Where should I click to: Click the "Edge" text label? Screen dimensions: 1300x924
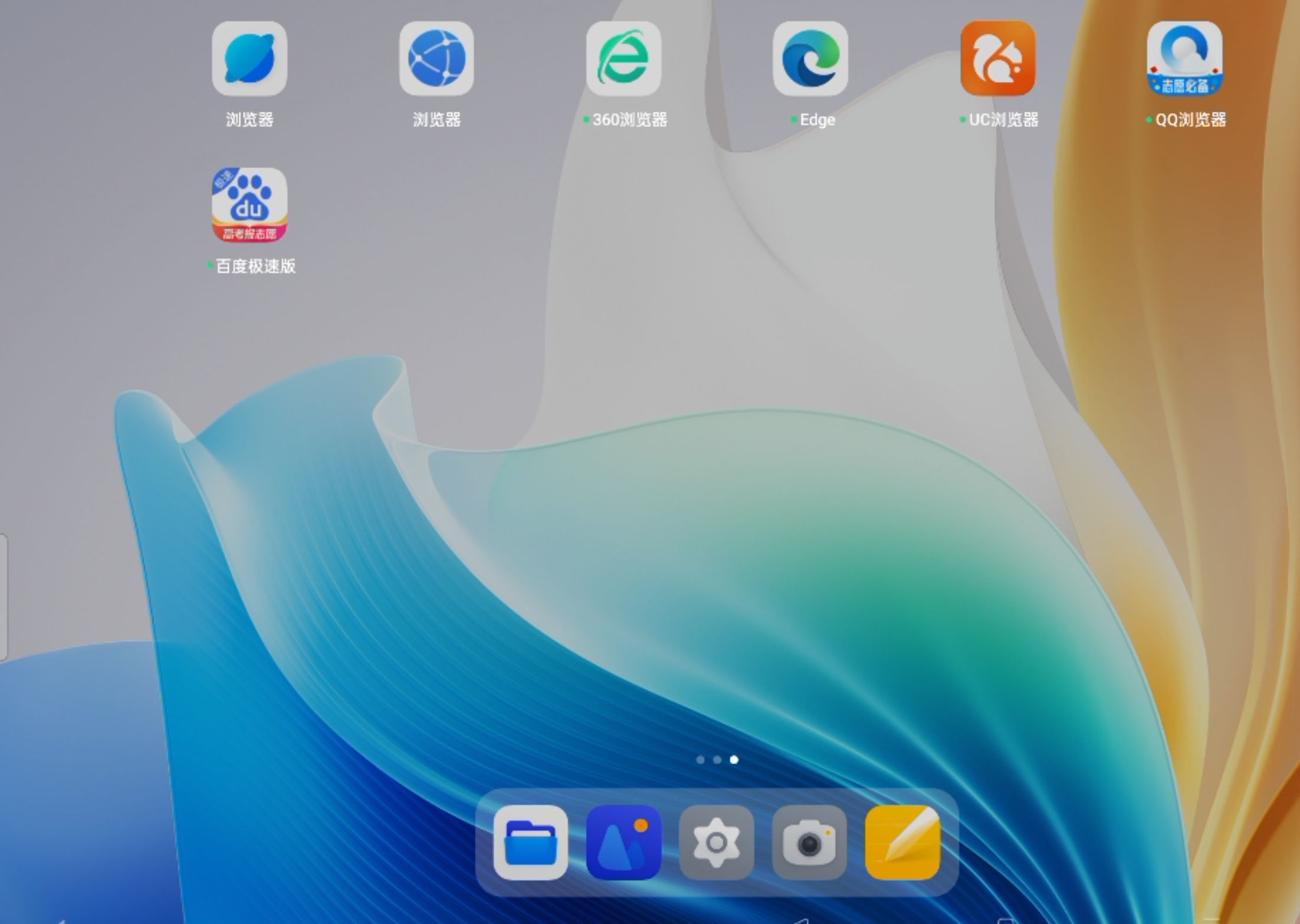pos(817,120)
